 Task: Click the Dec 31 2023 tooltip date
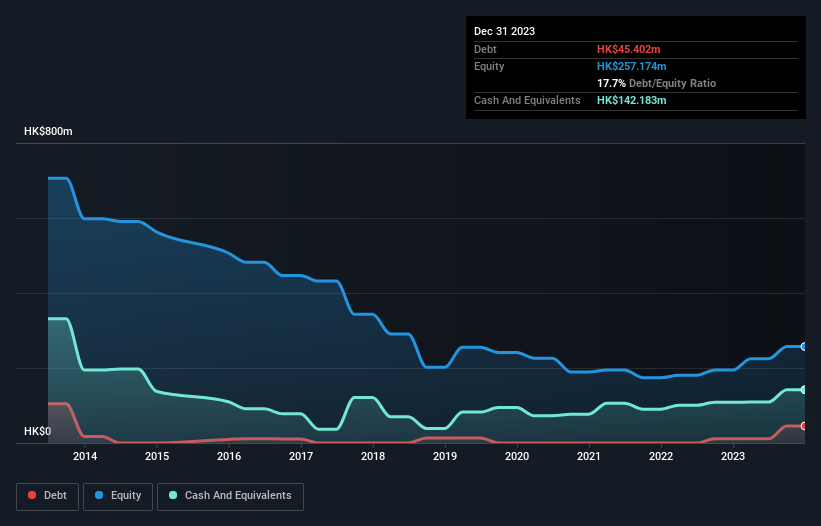(504, 31)
